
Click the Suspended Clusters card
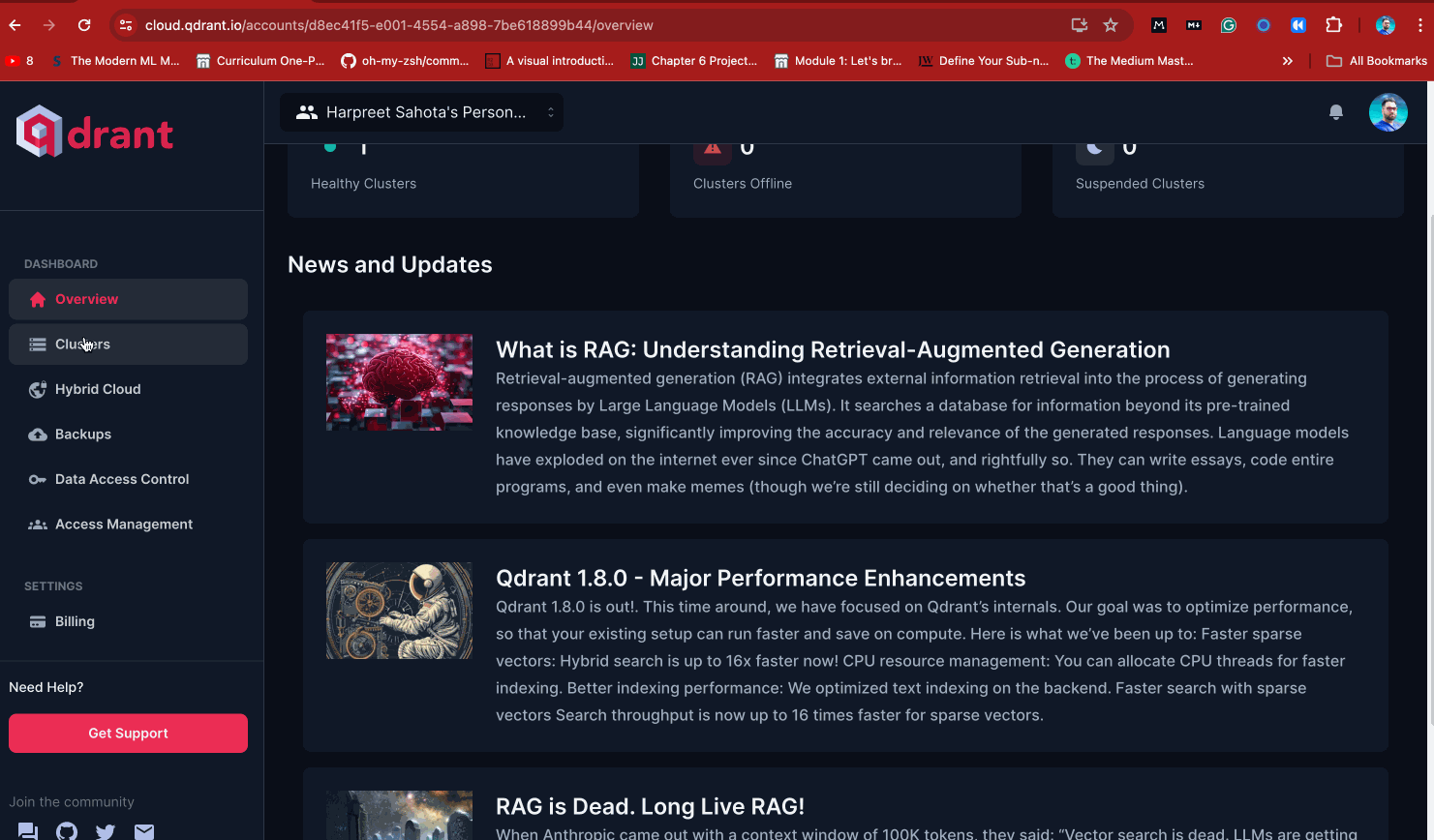pyautogui.click(x=1228, y=180)
